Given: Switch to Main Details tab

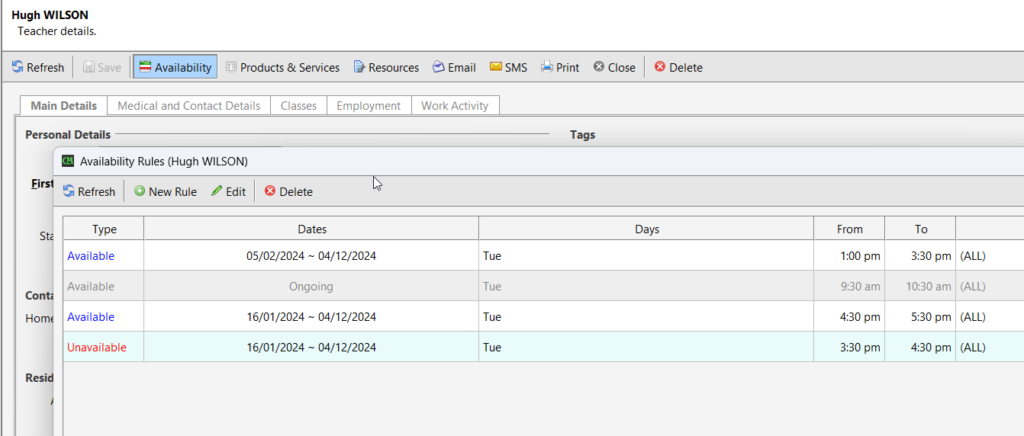Looking at the screenshot, I should pyautogui.click(x=64, y=105).
